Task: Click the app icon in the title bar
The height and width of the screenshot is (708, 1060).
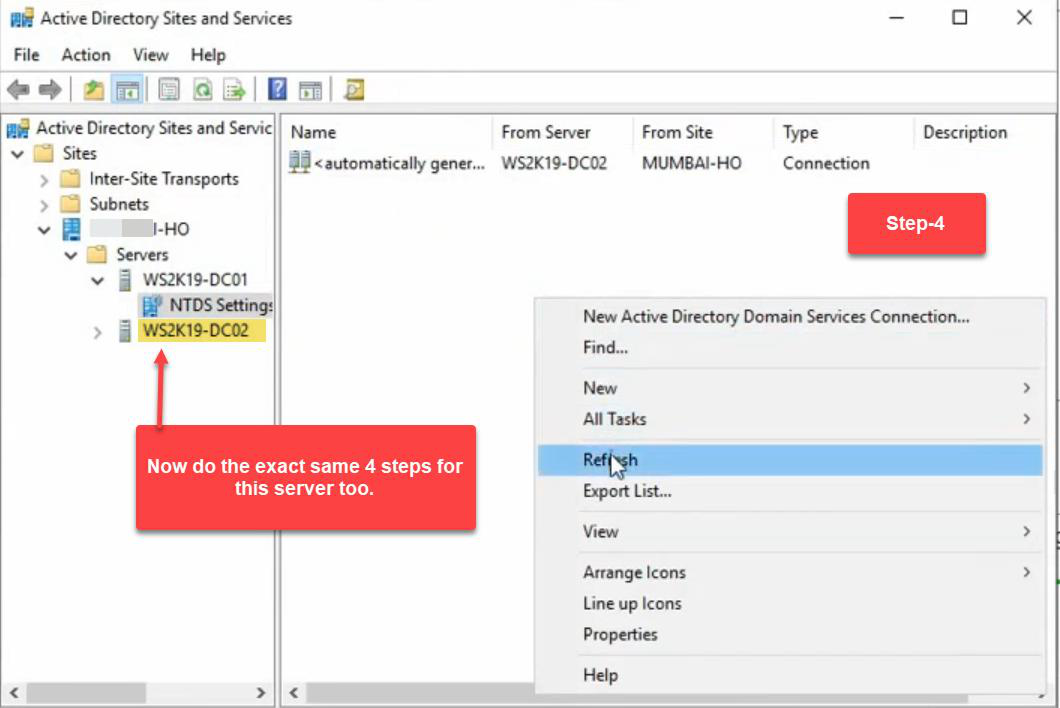Action: pos(22,18)
